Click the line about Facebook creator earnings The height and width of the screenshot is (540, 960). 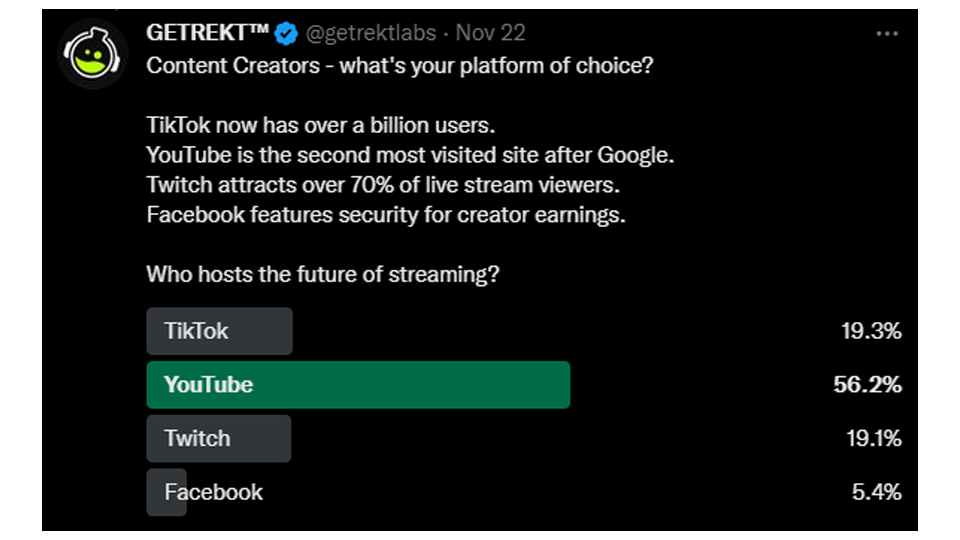click(385, 214)
